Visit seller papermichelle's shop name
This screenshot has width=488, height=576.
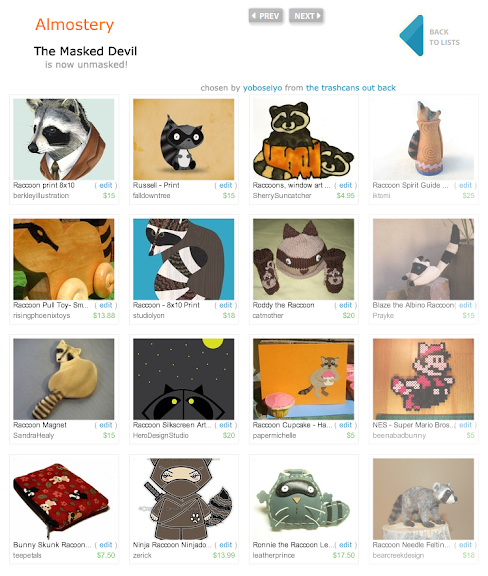pyautogui.click(x=274, y=435)
